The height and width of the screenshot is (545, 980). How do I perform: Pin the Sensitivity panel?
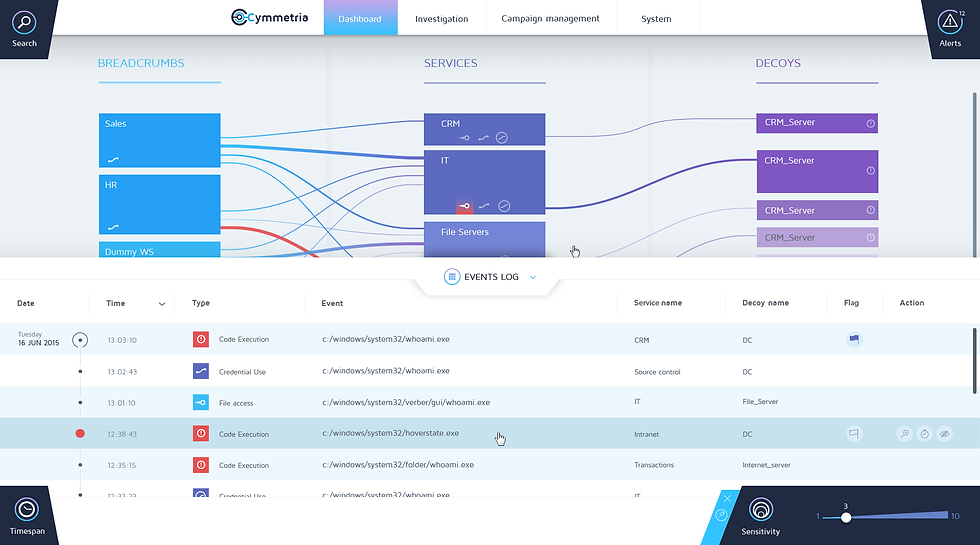[721, 515]
